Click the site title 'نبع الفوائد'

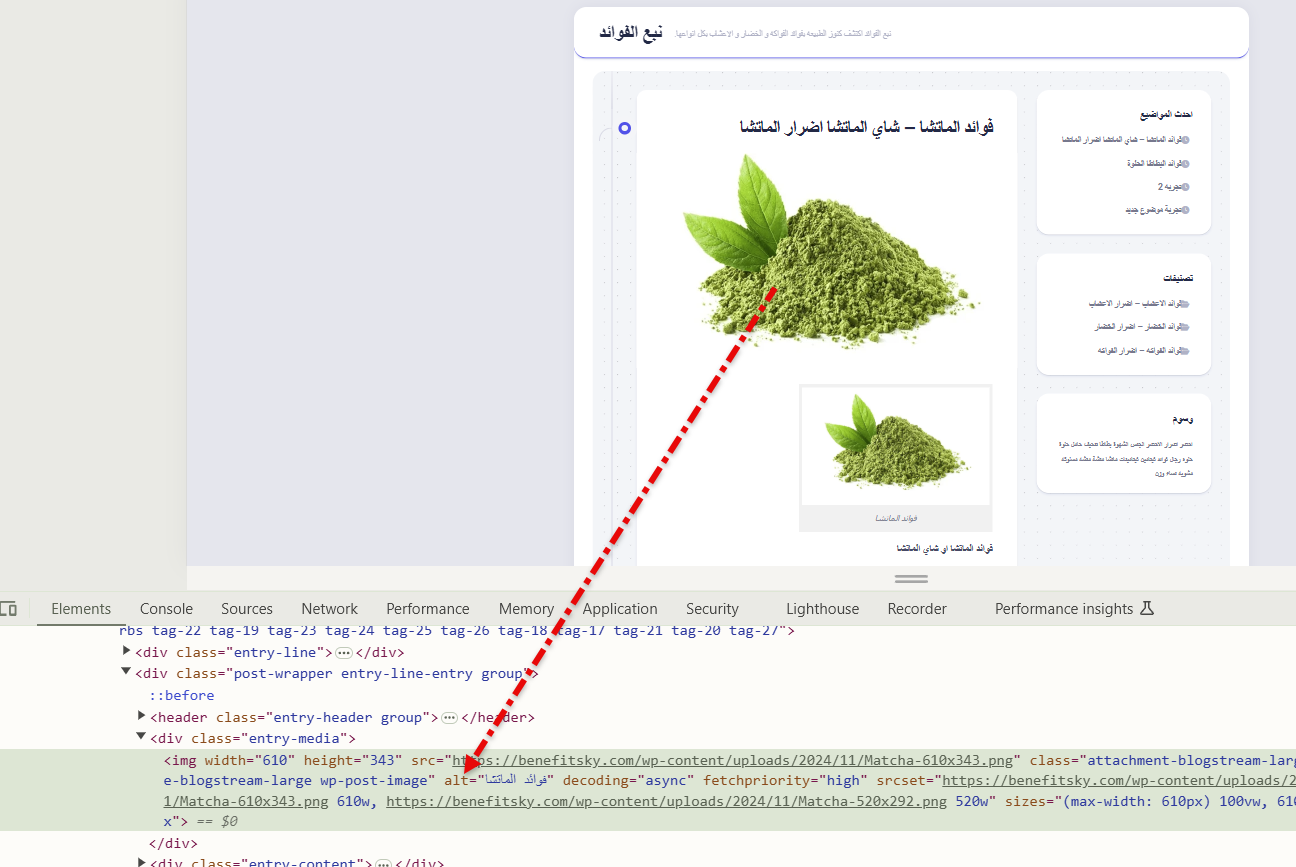click(x=631, y=33)
